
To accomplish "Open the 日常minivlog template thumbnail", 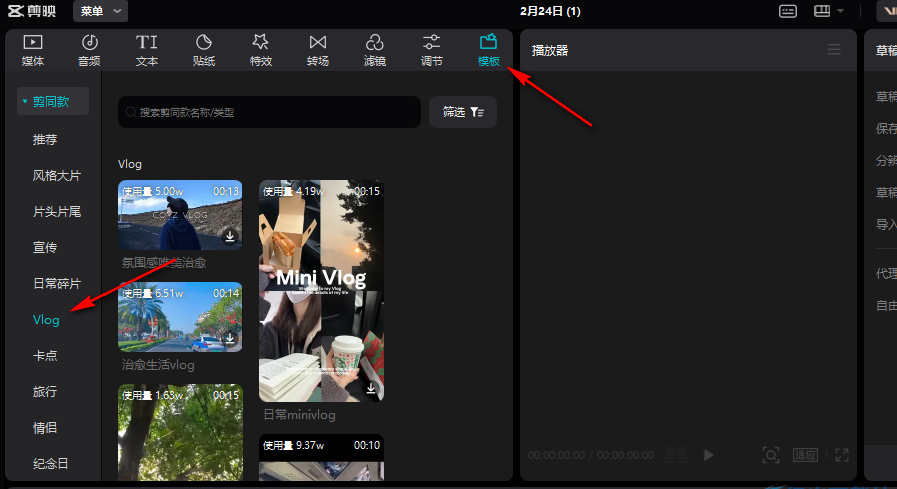I will (x=321, y=290).
